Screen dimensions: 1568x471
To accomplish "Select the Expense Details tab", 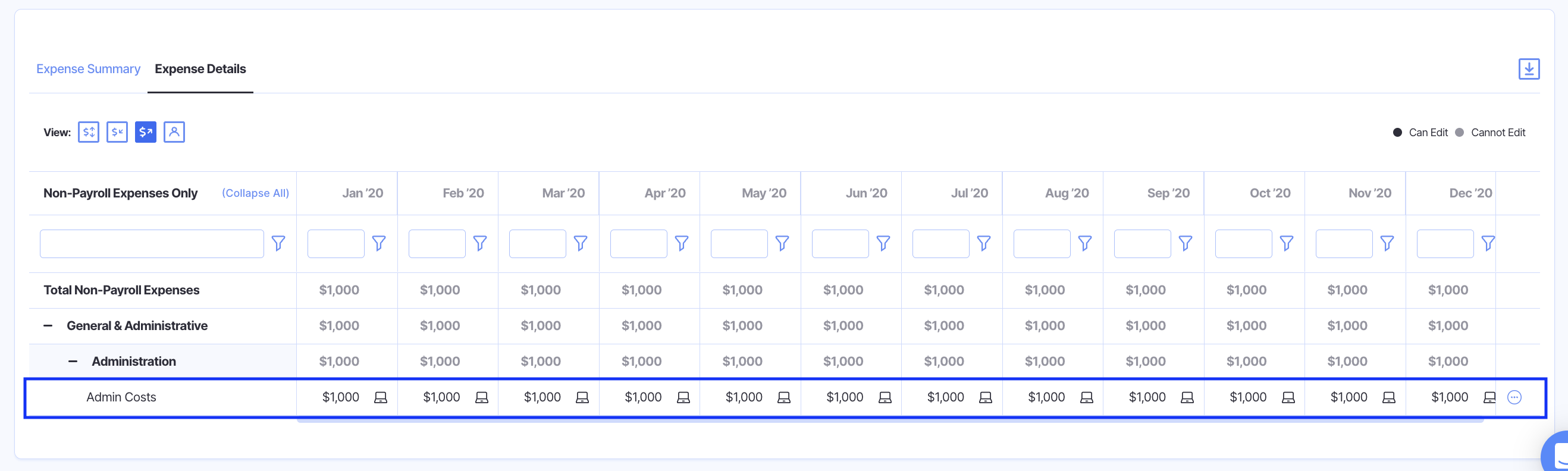I will coord(200,69).
